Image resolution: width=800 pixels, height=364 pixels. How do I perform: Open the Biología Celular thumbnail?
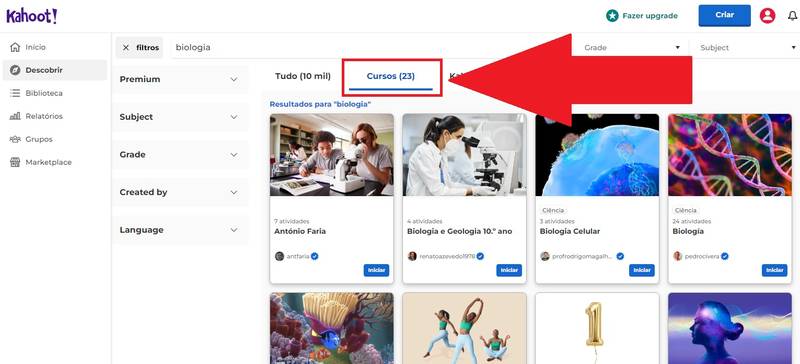coord(597,155)
